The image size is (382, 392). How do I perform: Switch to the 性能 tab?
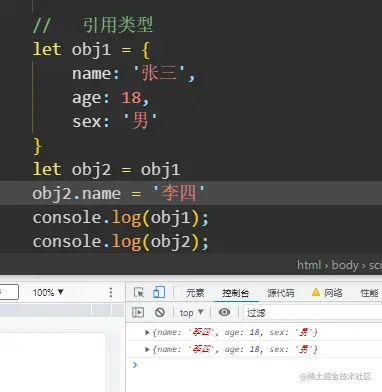coord(369,293)
